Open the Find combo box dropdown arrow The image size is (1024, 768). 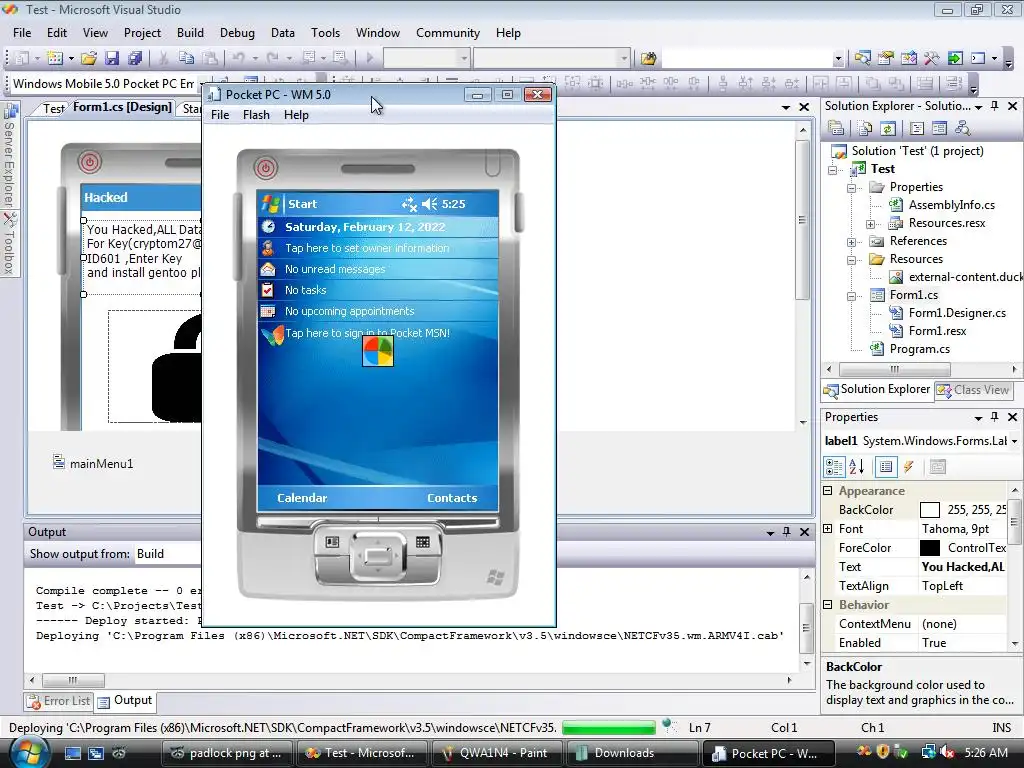coord(838,59)
